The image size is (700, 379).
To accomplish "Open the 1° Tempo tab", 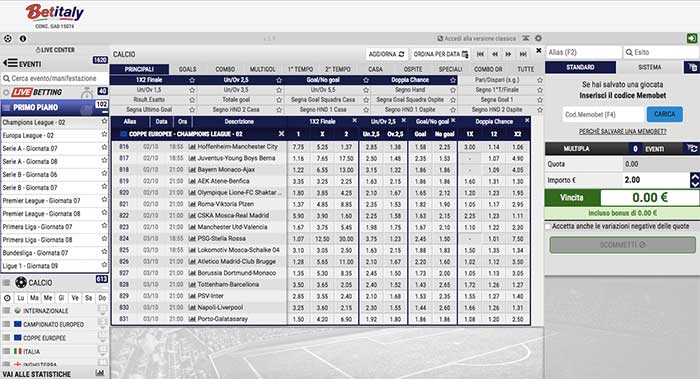I will coord(300,69).
